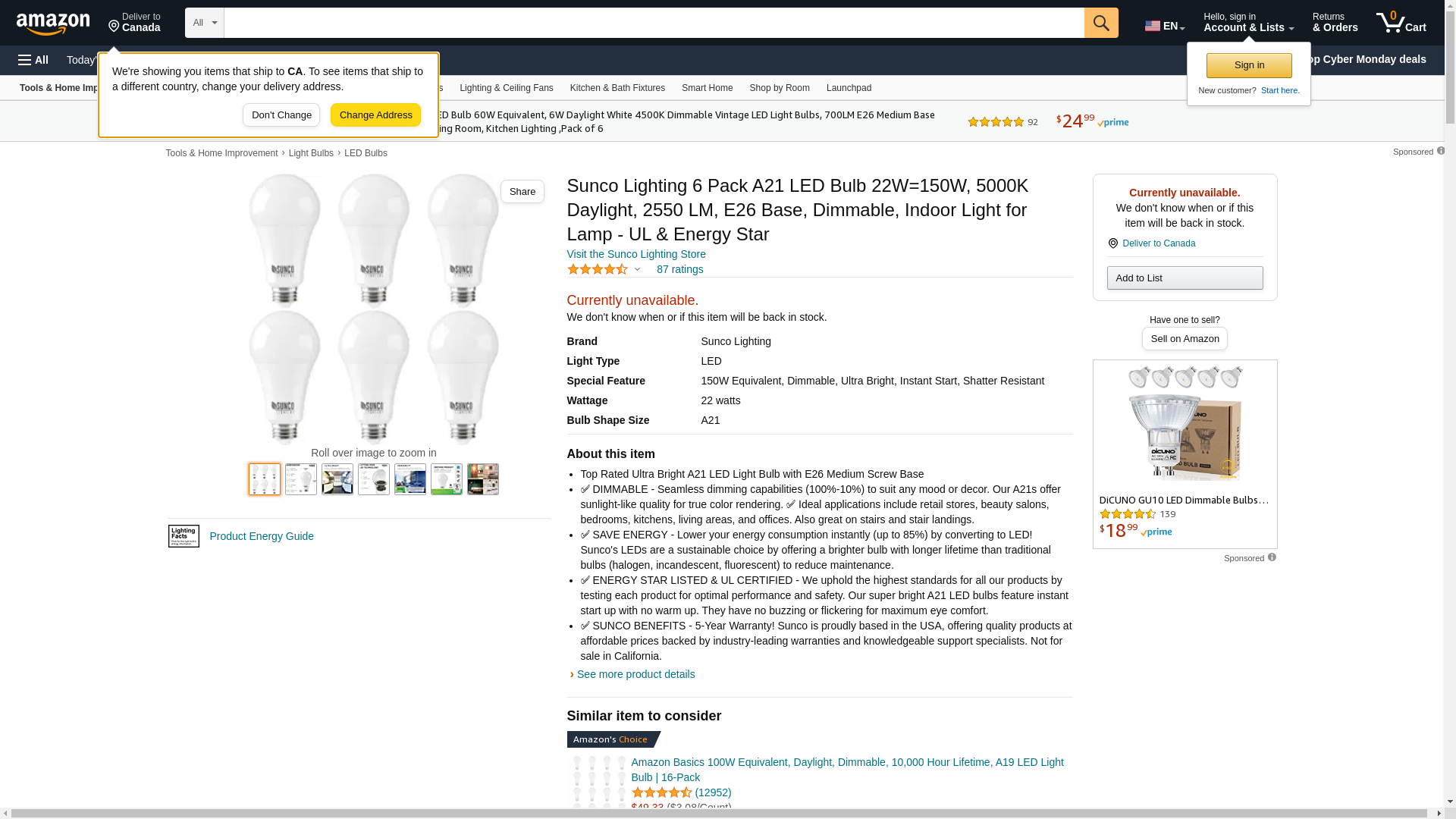Click the Amazon logo
The image size is (1456, 819).
pyautogui.click(x=53, y=24)
